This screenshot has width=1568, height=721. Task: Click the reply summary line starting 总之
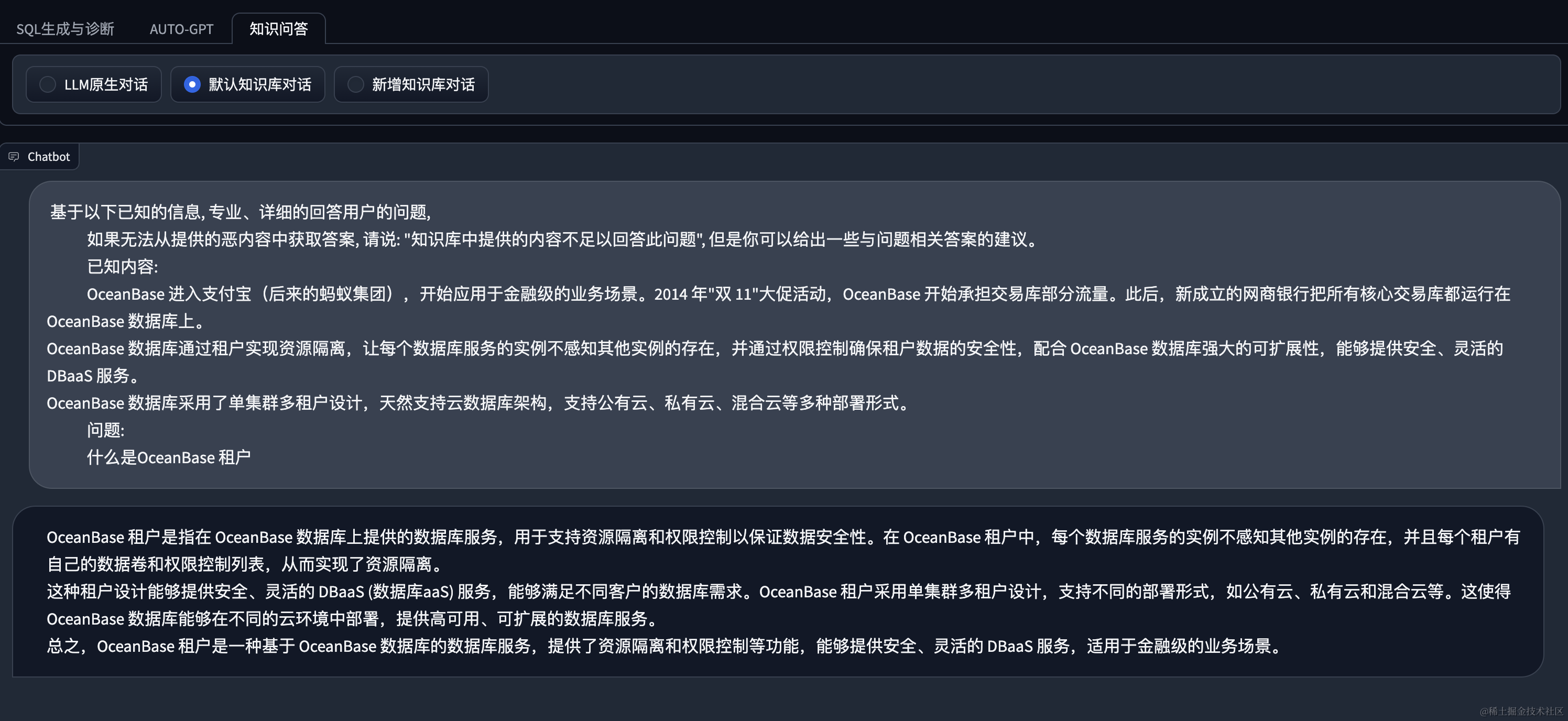665,646
